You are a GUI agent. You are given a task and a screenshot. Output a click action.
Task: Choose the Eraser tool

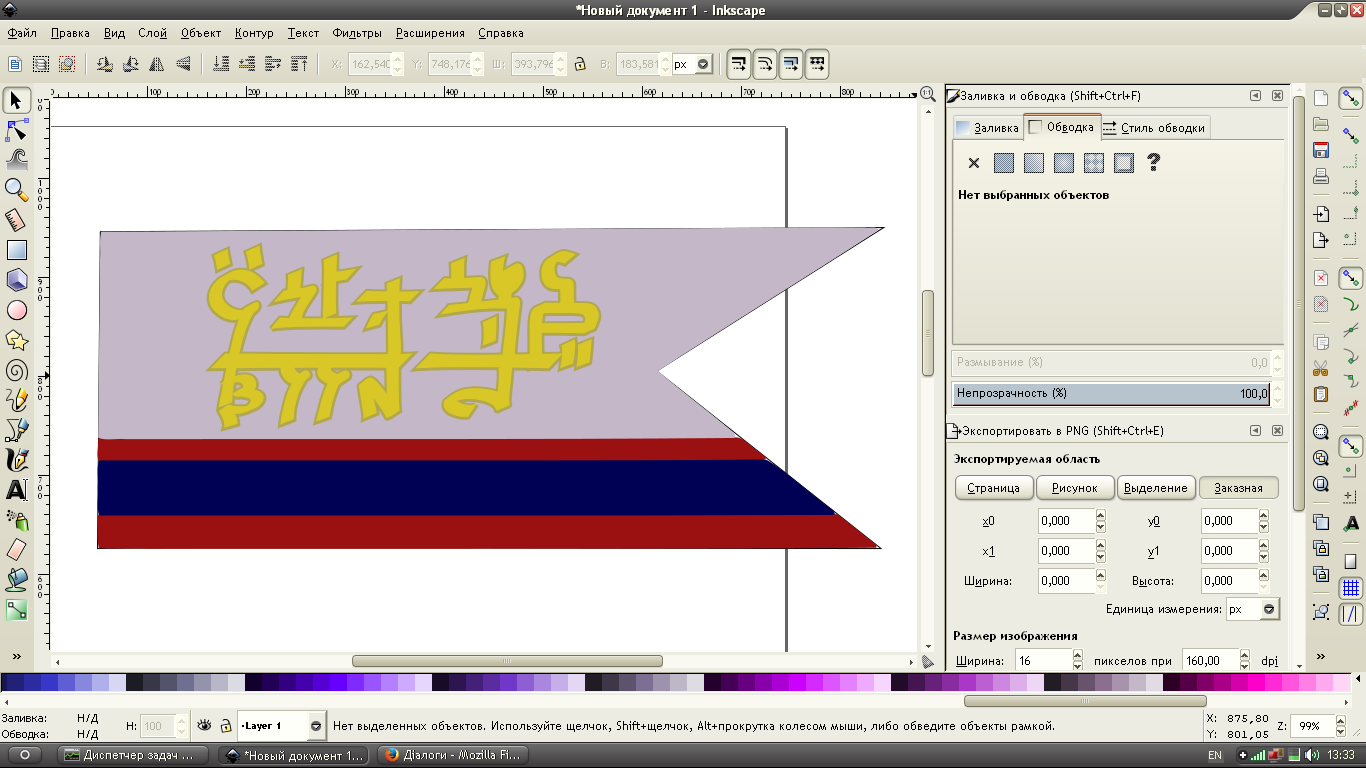click(16, 550)
